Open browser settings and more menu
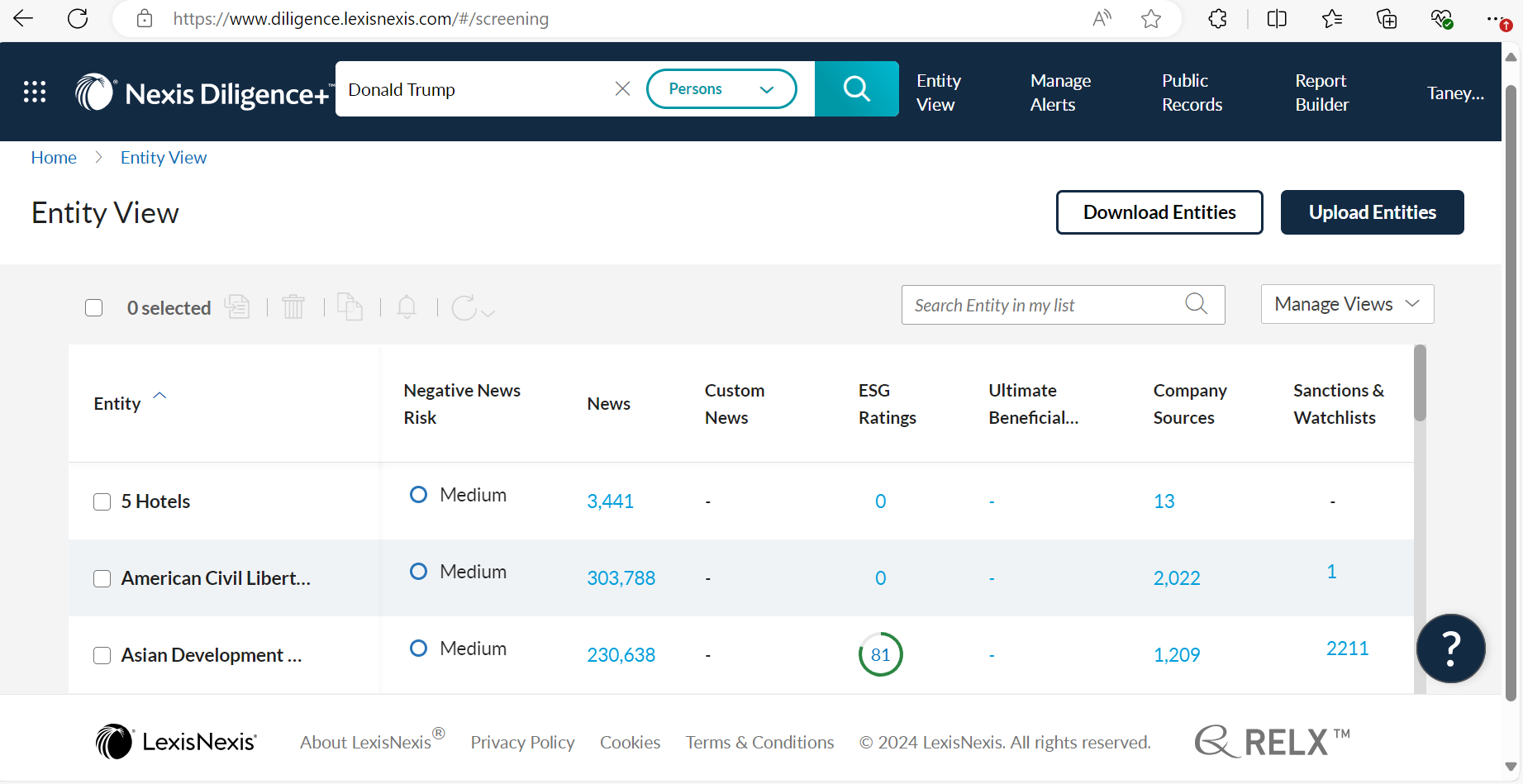 coord(1497,18)
